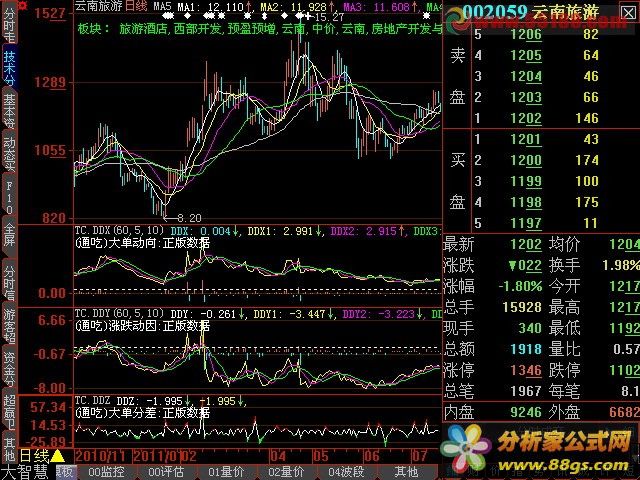
Task: Click the 换手 1.98% value
Action: (620, 265)
